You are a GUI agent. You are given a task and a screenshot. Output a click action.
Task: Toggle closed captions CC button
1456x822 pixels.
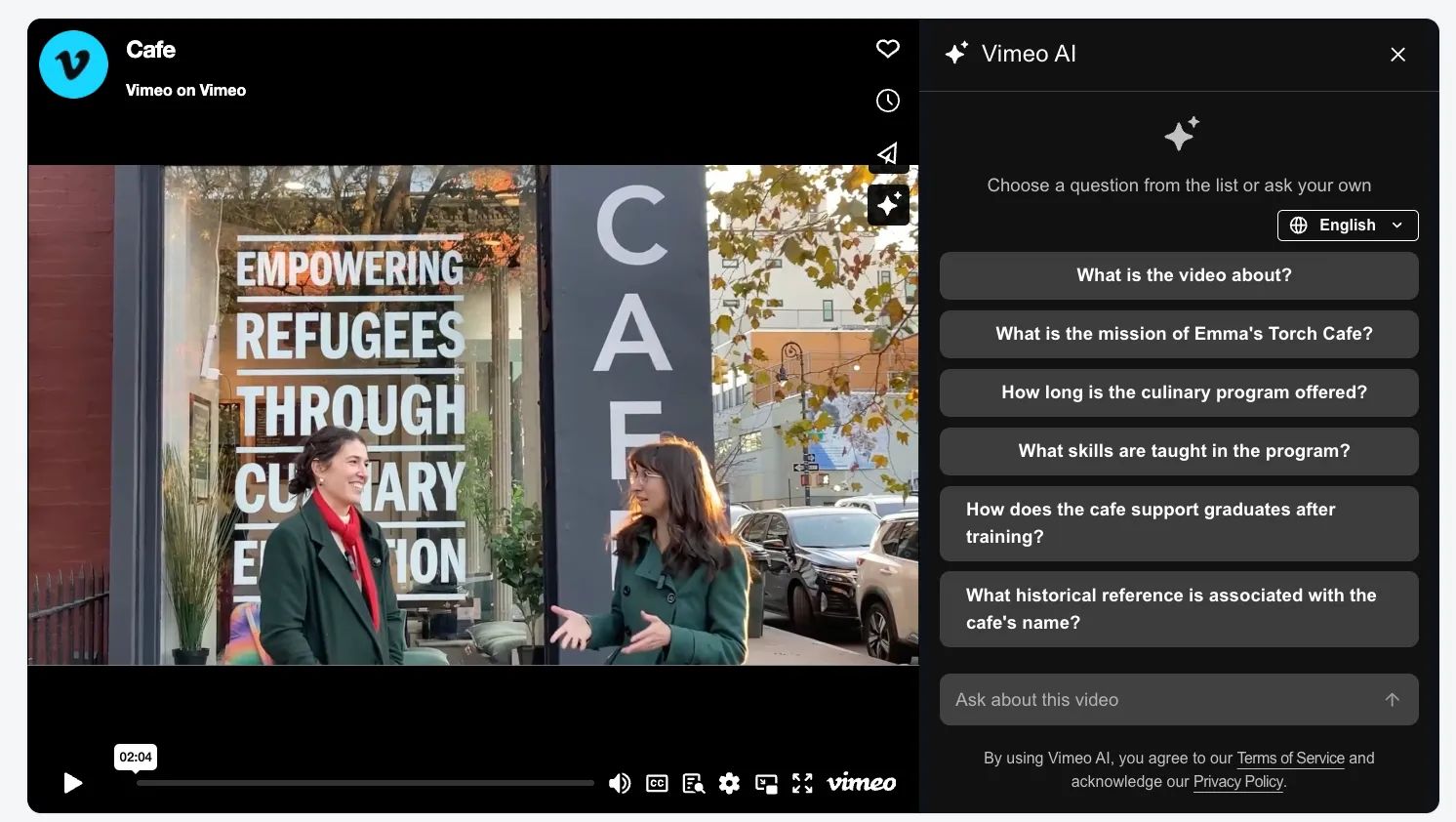click(x=657, y=783)
